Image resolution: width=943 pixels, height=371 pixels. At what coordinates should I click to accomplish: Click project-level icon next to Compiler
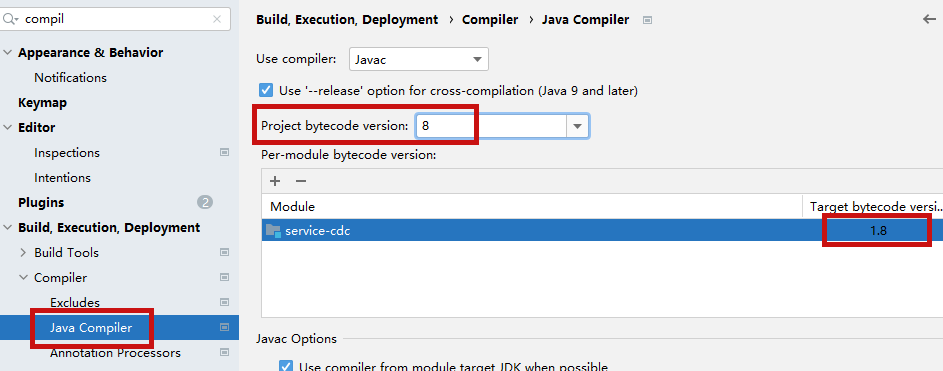pos(224,278)
